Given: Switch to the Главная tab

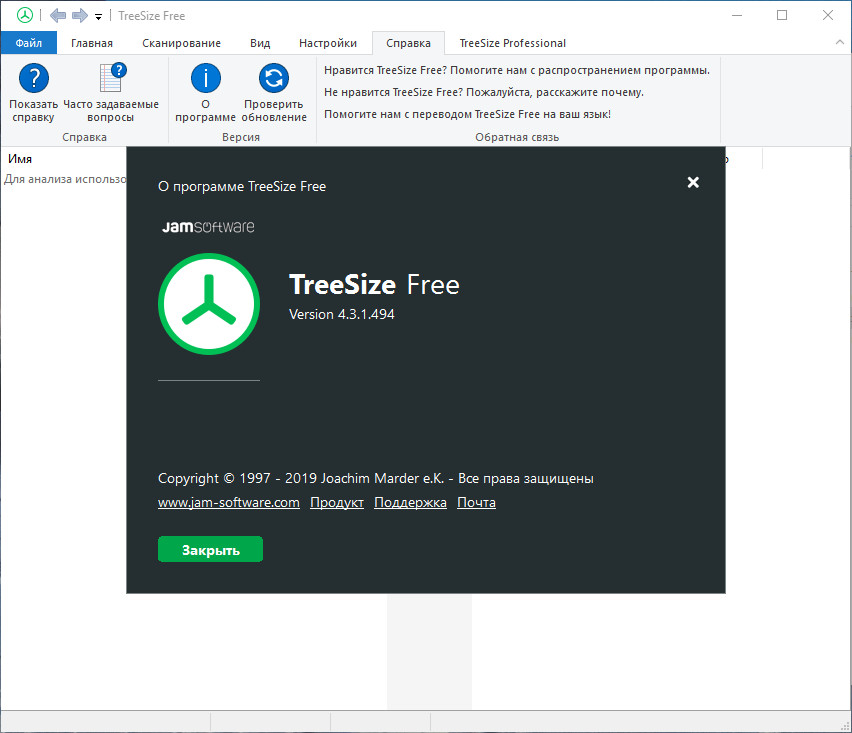Looking at the screenshot, I should [92, 43].
